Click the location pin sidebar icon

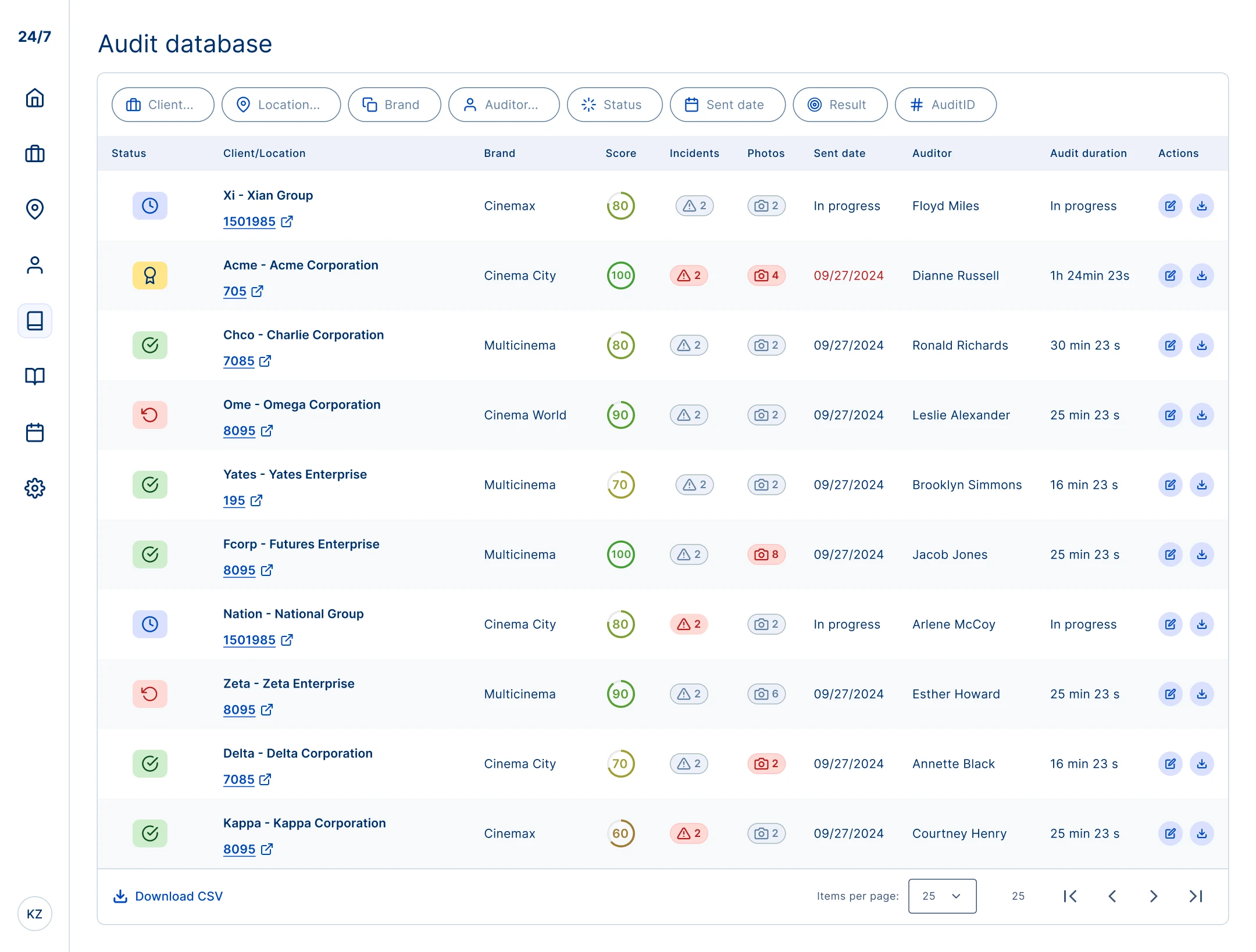point(35,209)
